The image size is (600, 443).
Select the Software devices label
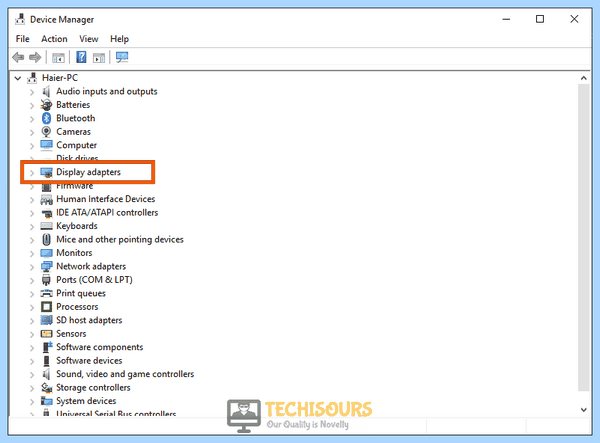[89, 360]
